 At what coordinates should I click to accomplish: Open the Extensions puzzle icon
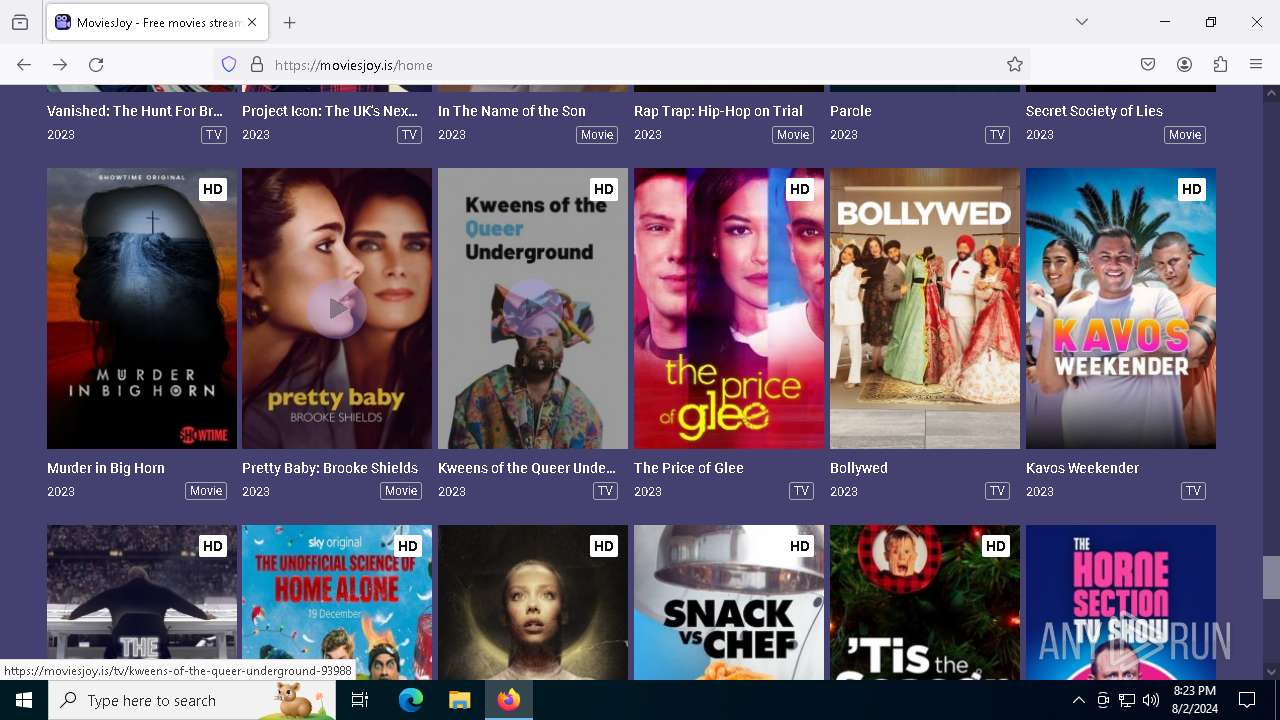coord(1220,65)
